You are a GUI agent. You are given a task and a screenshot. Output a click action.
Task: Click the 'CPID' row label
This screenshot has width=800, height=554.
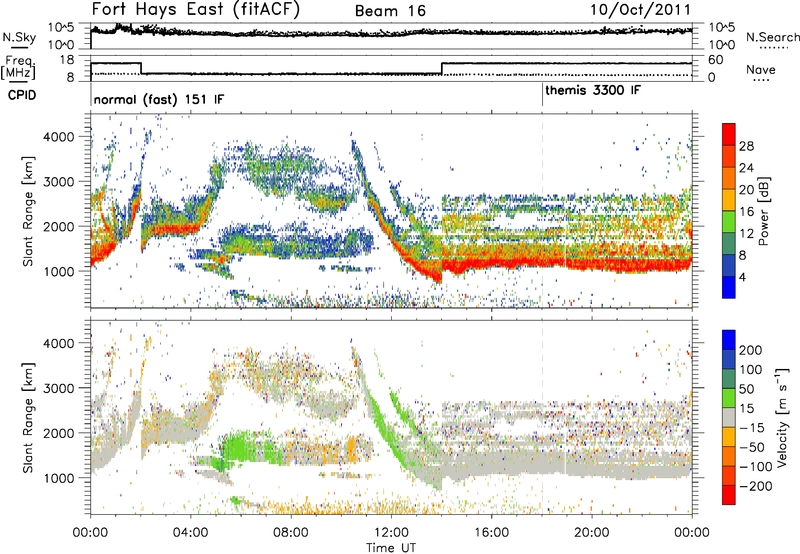(x=22, y=95)
